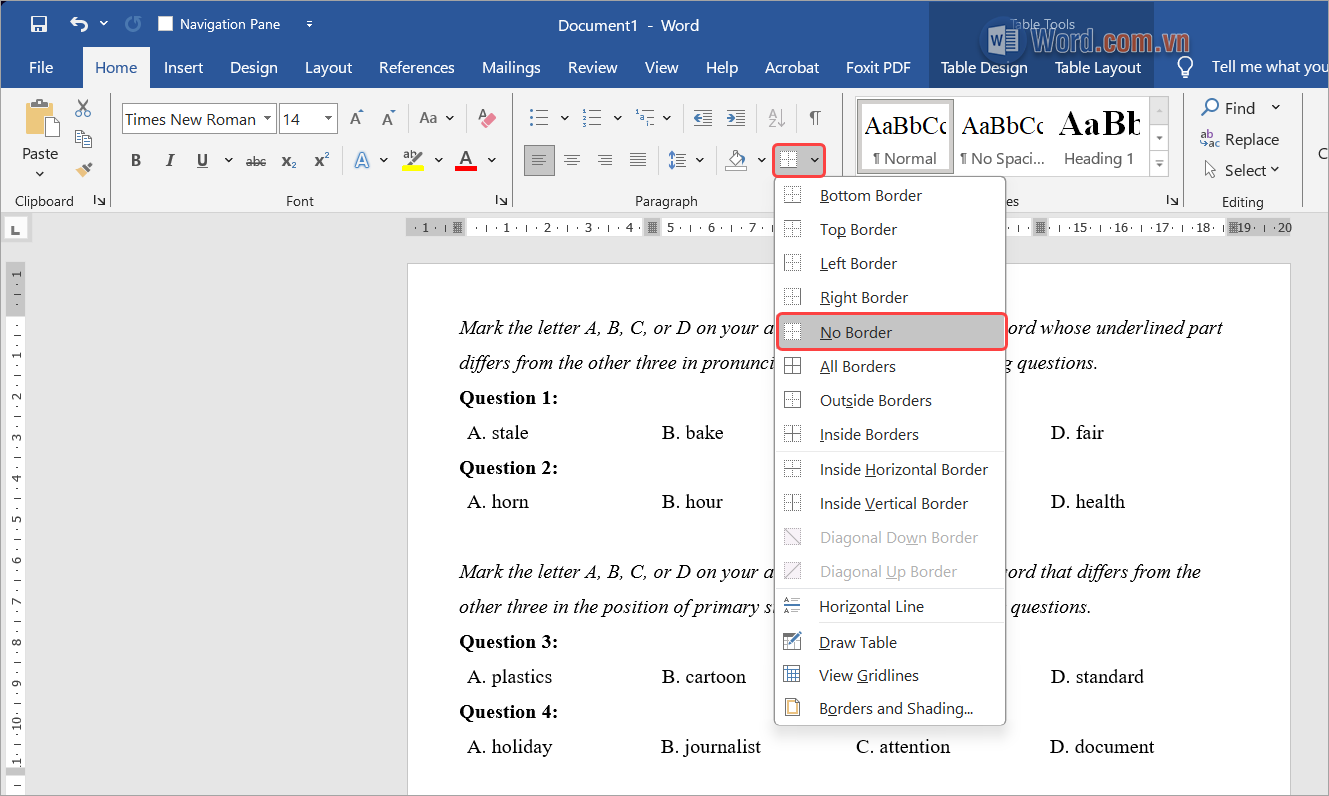The height and width of the screenshot is (796, 1329).
Task: Increase font size with grow icon
Action: [356, 118]
